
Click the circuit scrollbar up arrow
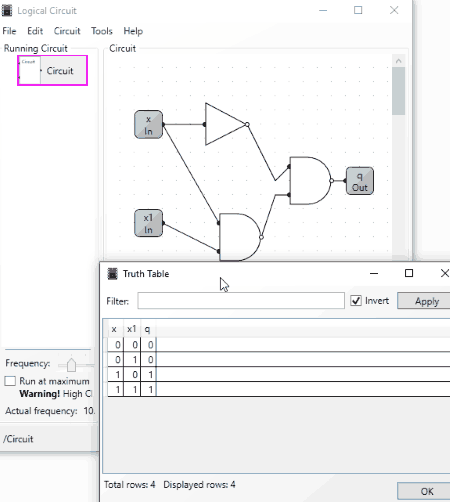click(398, 61)
